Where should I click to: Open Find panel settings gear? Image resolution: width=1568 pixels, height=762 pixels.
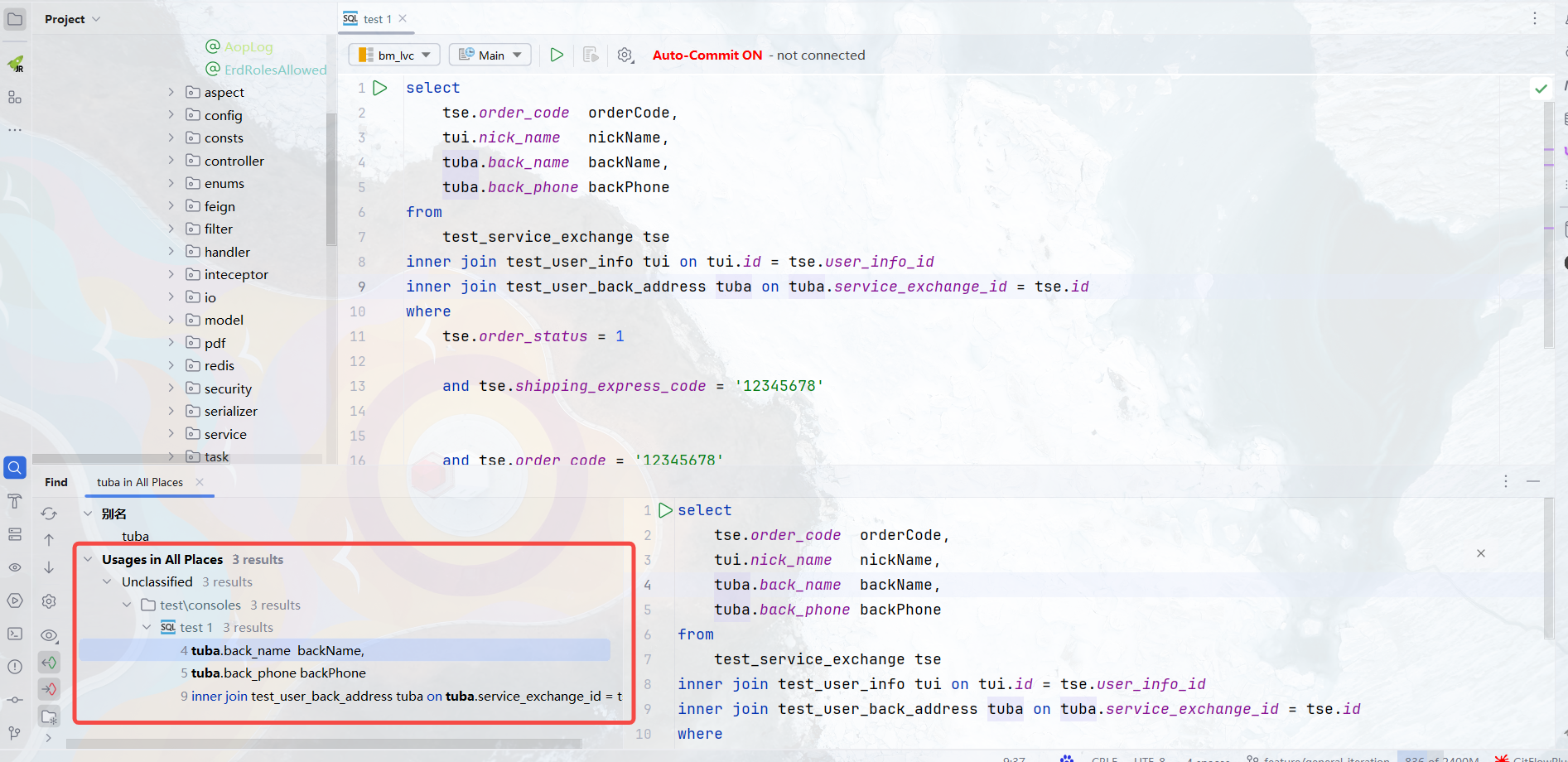pyautogui.click(x=49, y=601)
